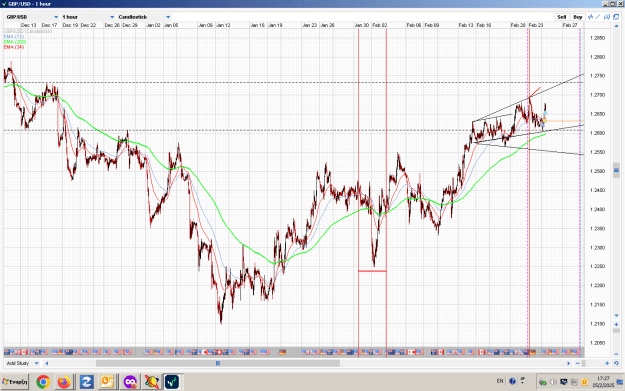Viewport: 625px width, 391px height.
Task: Click the EMA (200) legend label
Action: point(15,41)
